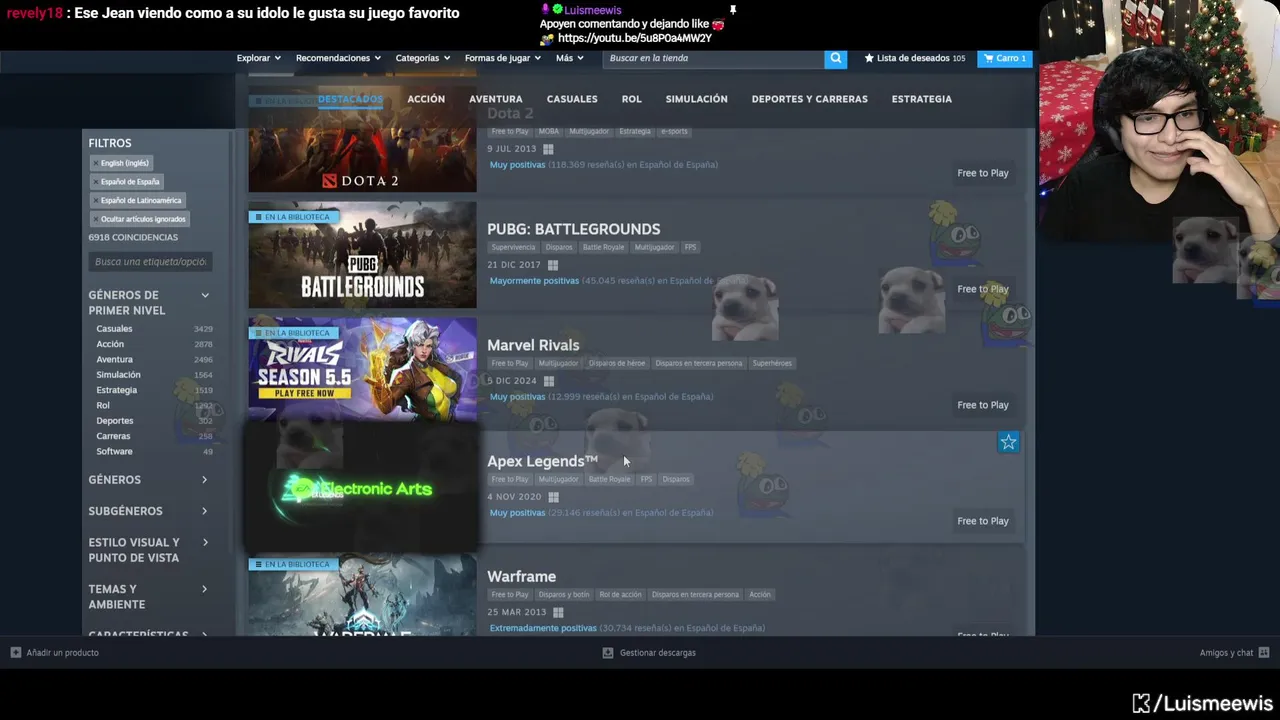1280x720 pixels.
Task: Open Gestionar descargas download icon
Action: (607, 653)
